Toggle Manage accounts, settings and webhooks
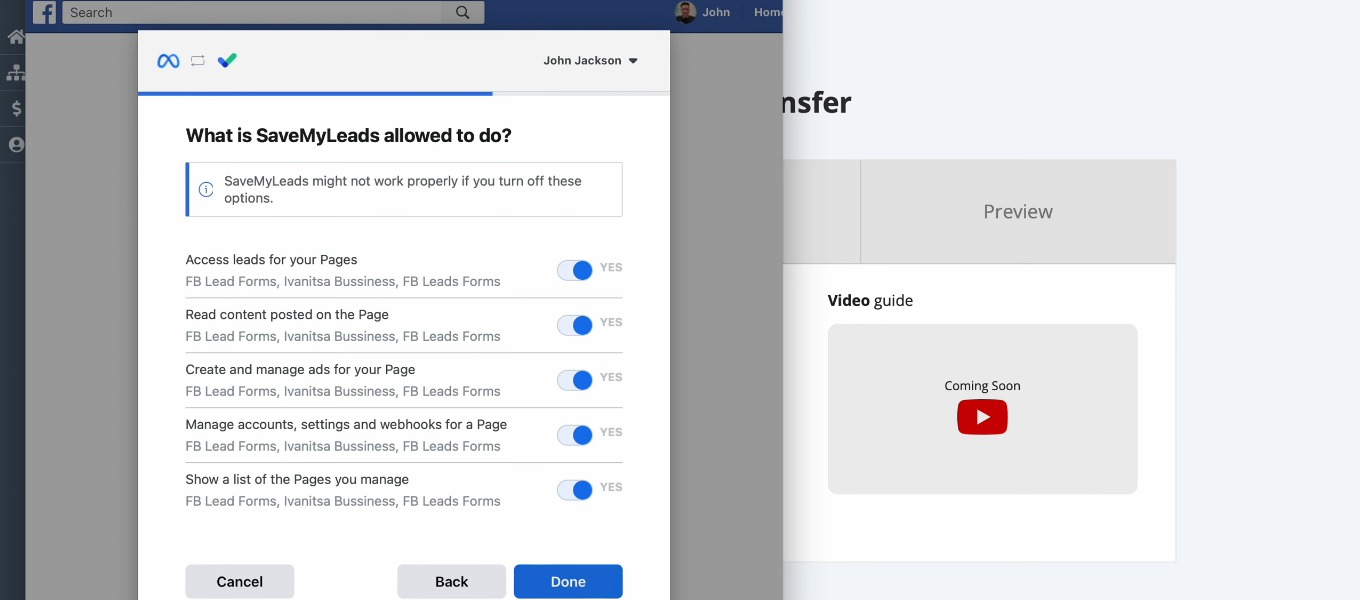Screen dimensions: 1360x600 tap(575, 435)
